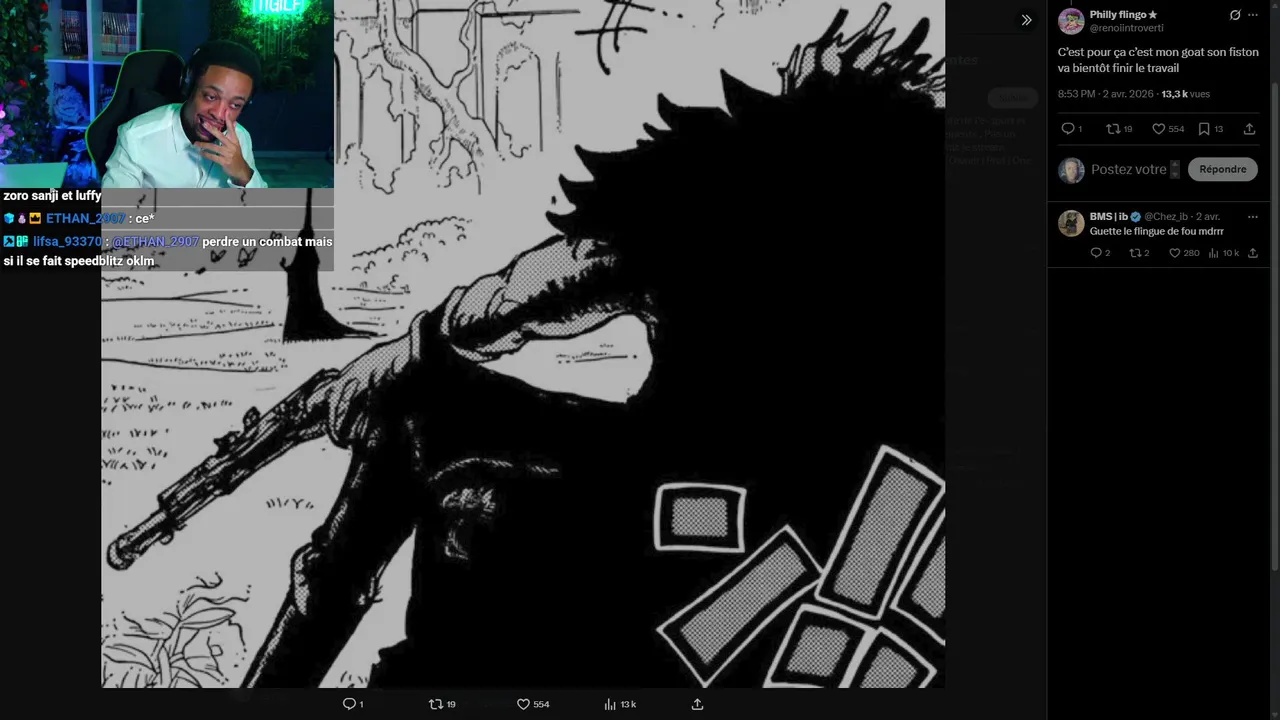Click the verified badge next to BMS | ib
Viewport: 1280px width, 720px height.
(1135, 216)
